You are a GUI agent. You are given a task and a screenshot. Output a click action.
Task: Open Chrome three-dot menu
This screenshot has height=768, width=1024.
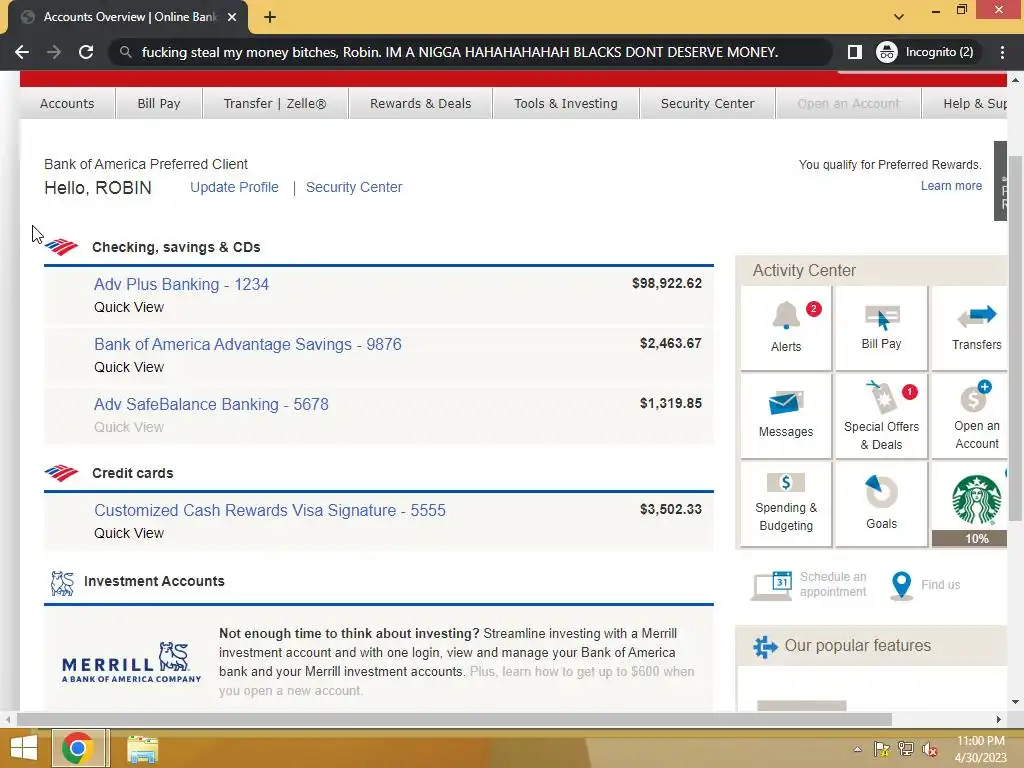click(x=1002, y=52)
